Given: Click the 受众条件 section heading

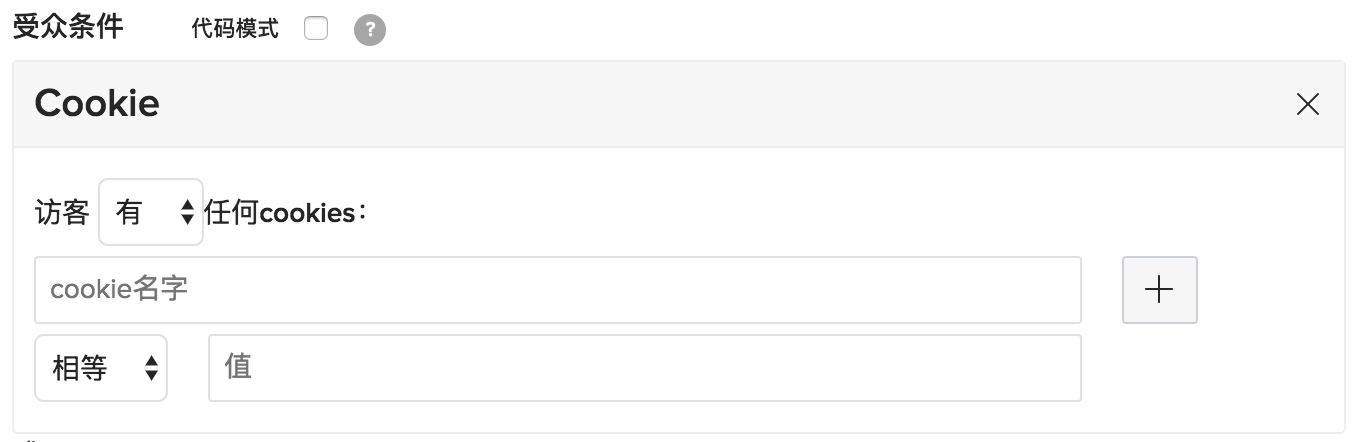Looking at the screenshot, I should click(68, 27).
